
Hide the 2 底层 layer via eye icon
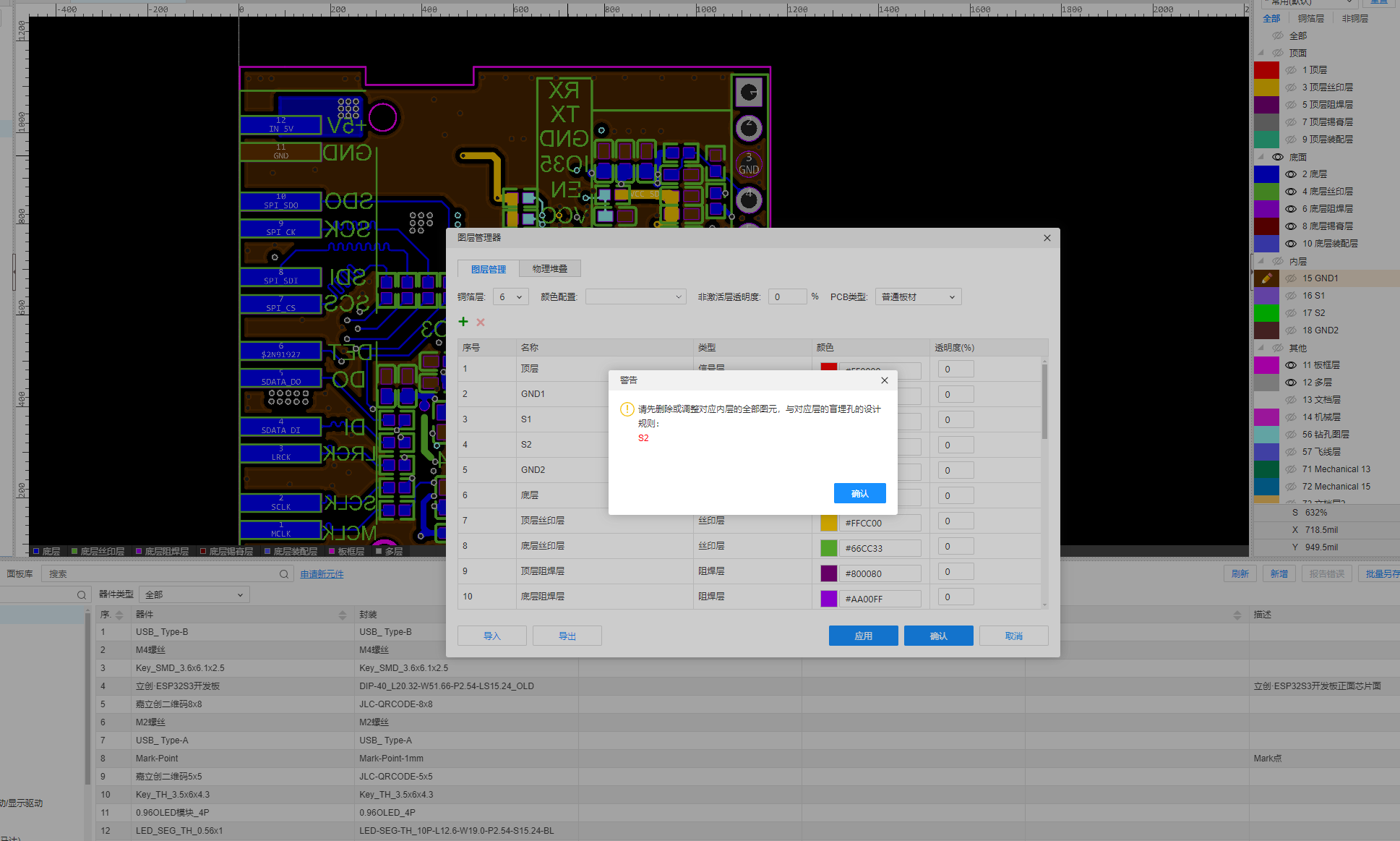(x=1291, y=174)
